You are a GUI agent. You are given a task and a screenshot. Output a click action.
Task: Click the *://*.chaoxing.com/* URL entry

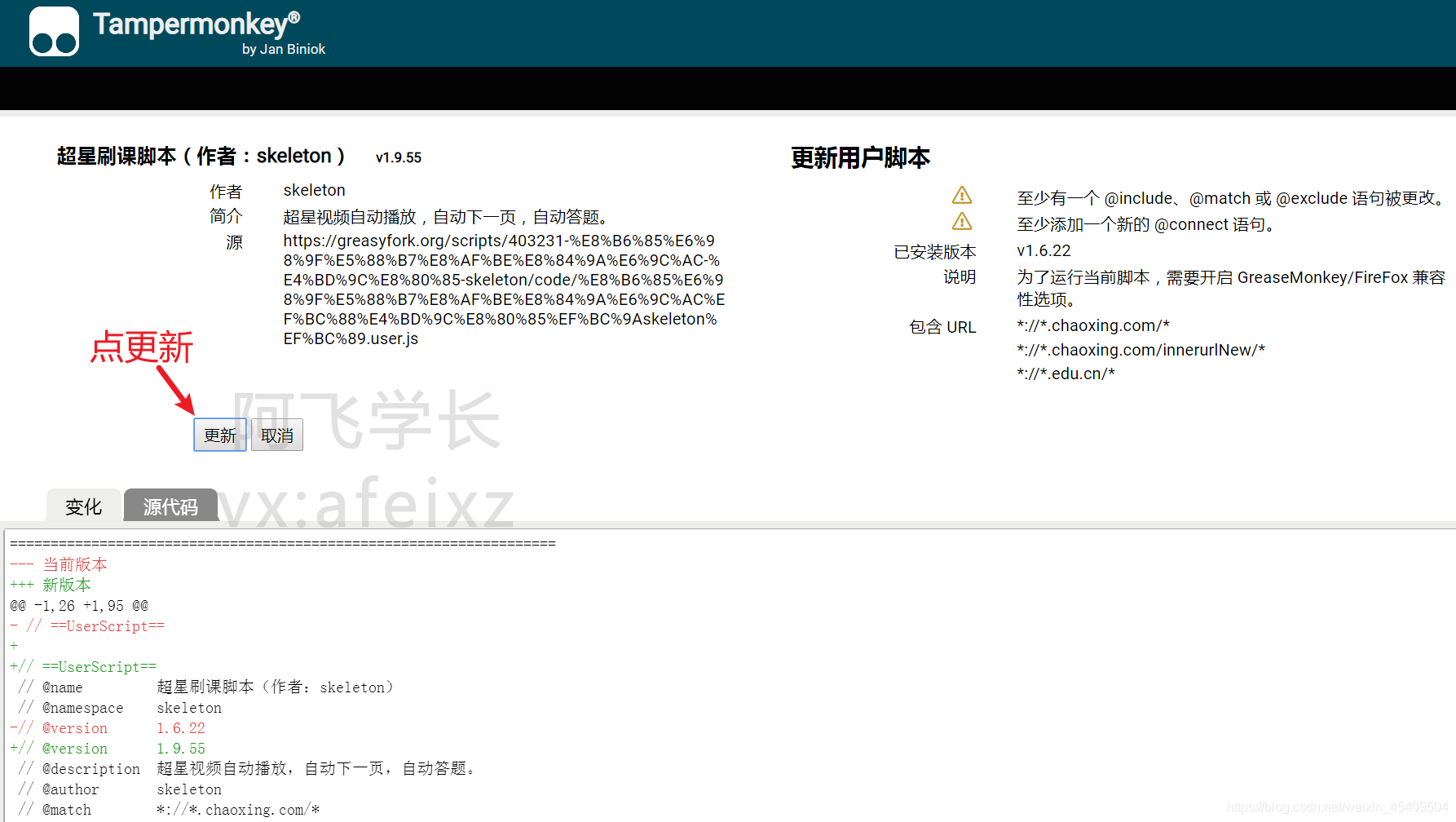[1093, 325]
